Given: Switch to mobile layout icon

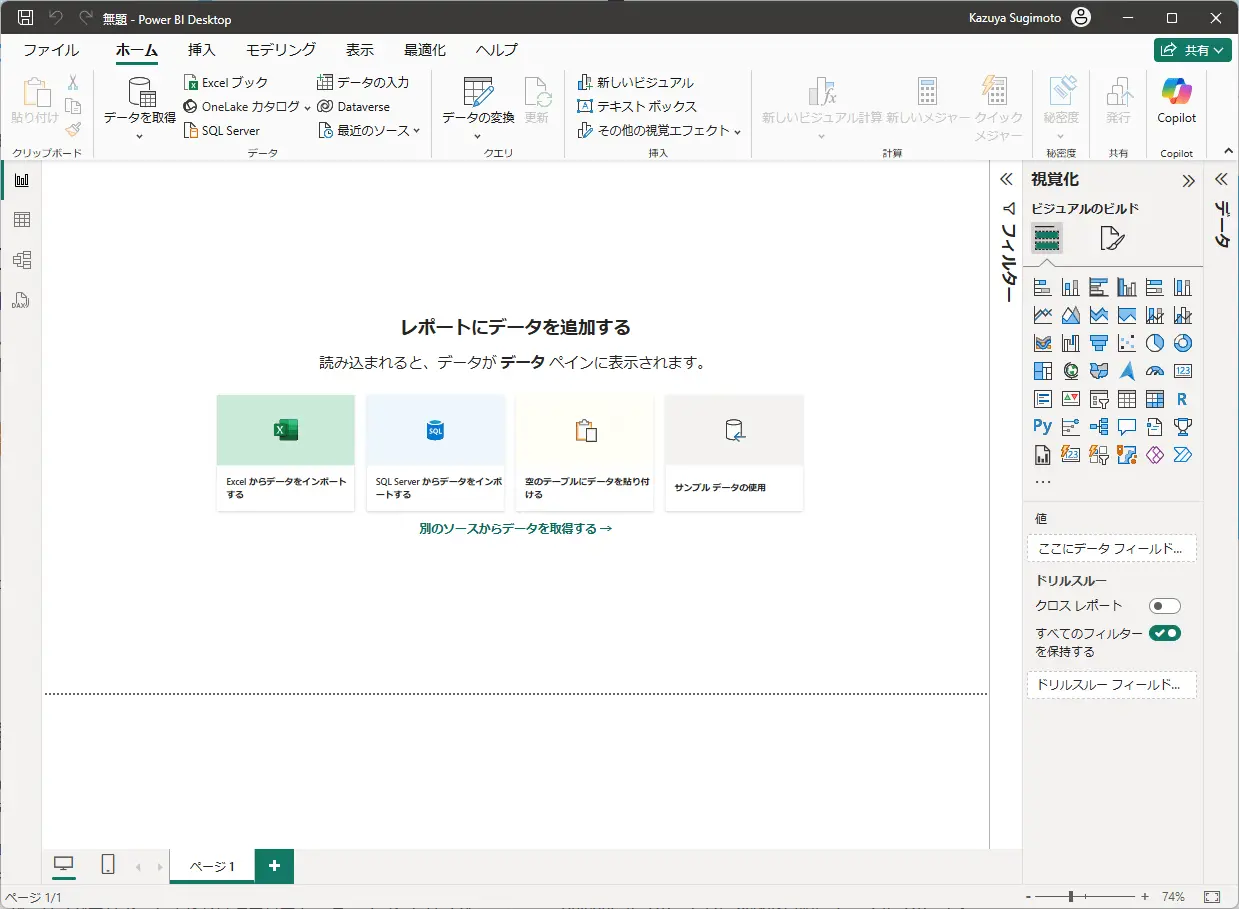Looking at the screenshot, I should point(108,865).
